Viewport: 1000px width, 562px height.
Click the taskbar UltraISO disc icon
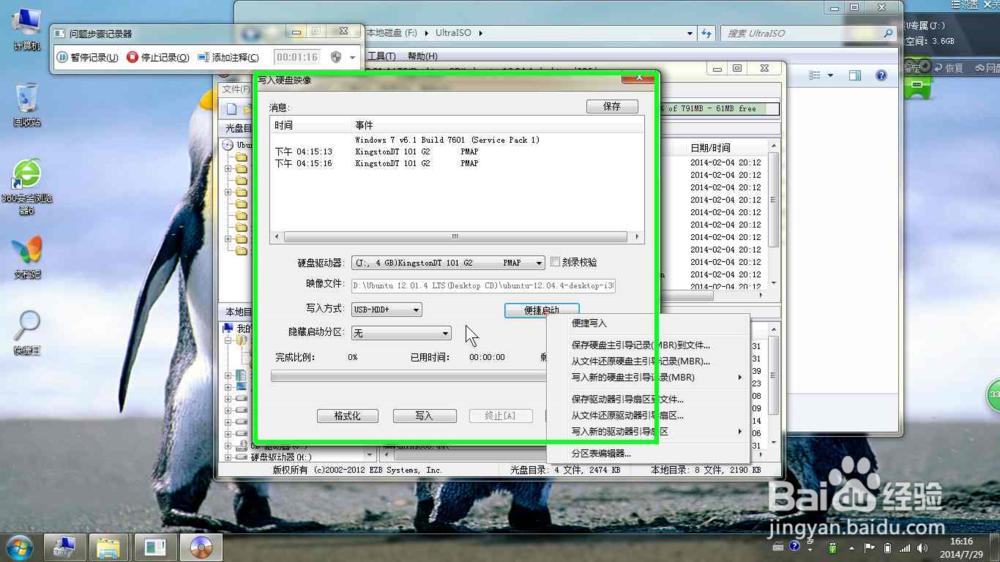point(201,547)
